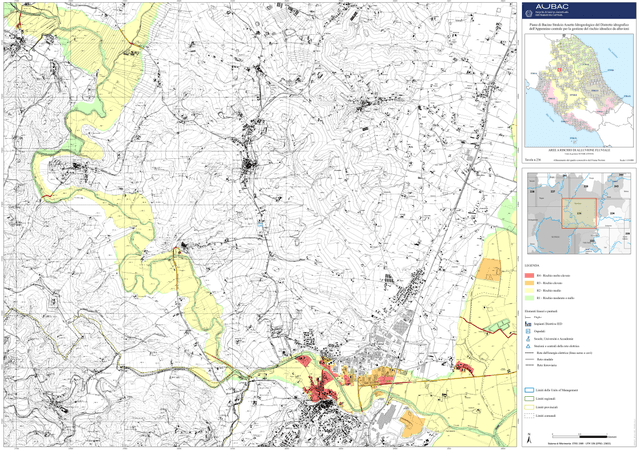Click the green R1 moderate risk swatch

click(x=529, y=298)
